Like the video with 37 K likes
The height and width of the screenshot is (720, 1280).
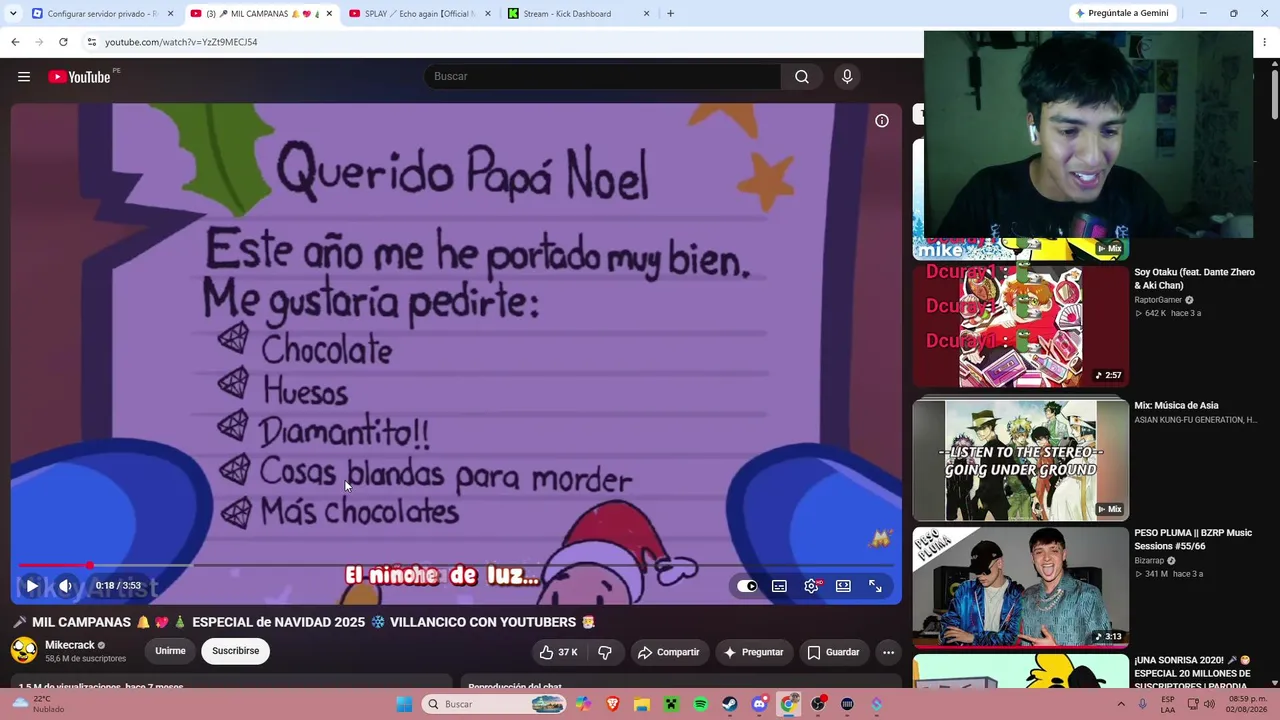(x=558, y=652)
